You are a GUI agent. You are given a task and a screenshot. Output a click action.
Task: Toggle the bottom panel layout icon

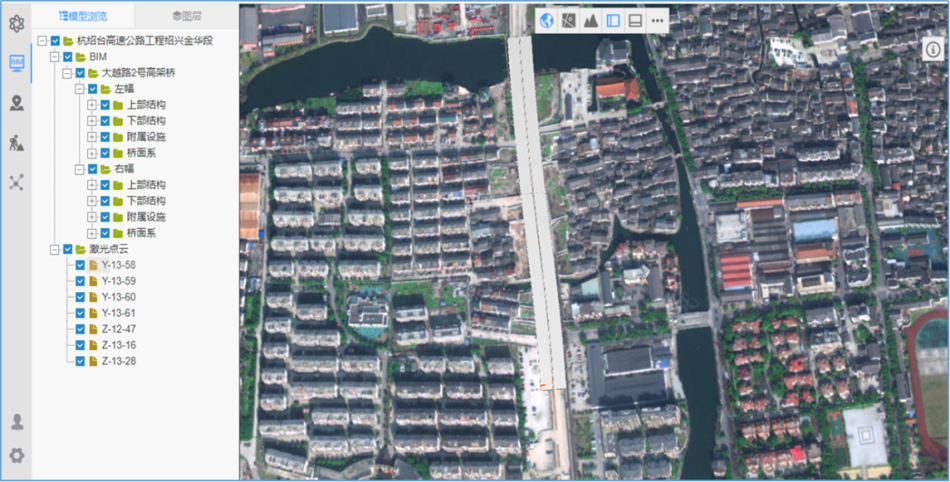coord(635,20)
